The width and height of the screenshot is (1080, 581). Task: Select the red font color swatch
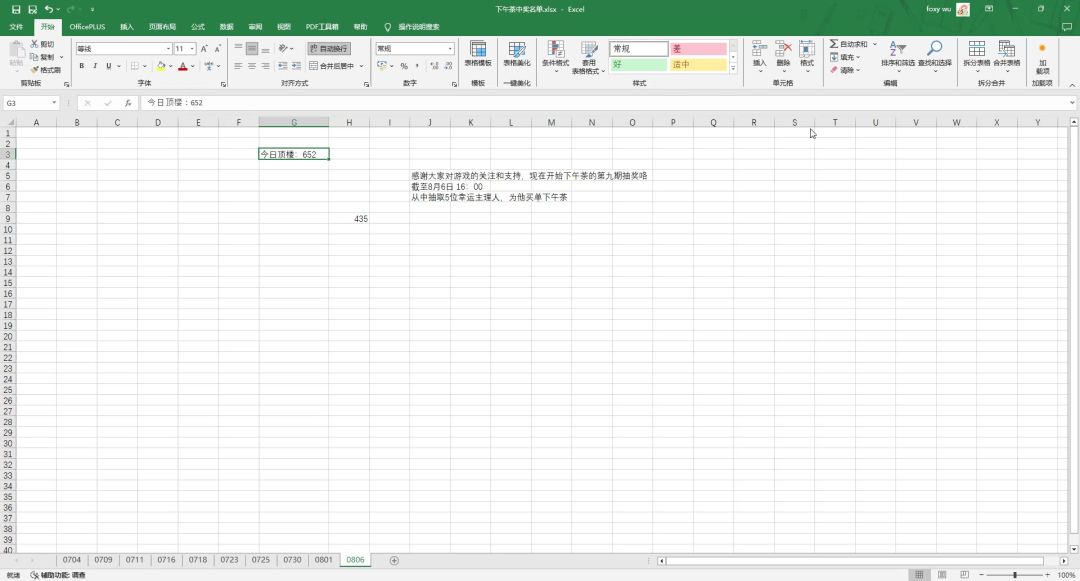(x=183, y=66)
